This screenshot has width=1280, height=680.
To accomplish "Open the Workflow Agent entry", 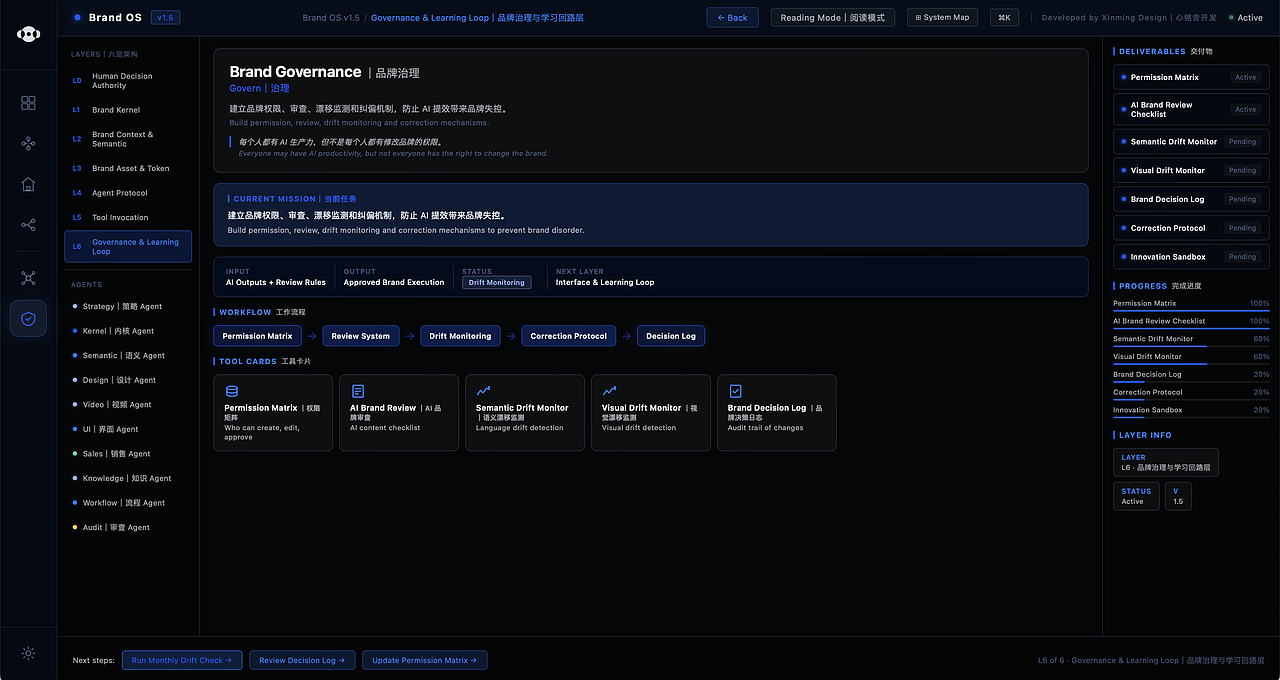I will point(128,503).
